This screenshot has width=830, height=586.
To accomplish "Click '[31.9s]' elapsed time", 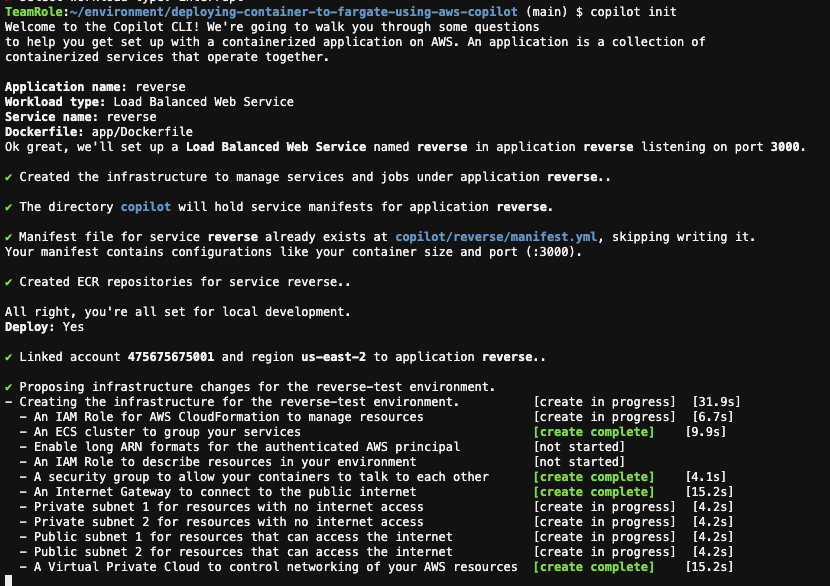I will (x=716, y=402).
